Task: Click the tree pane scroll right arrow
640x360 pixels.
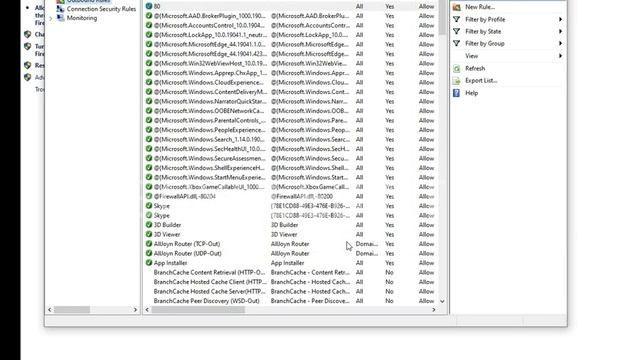Action: pos(135,310)
